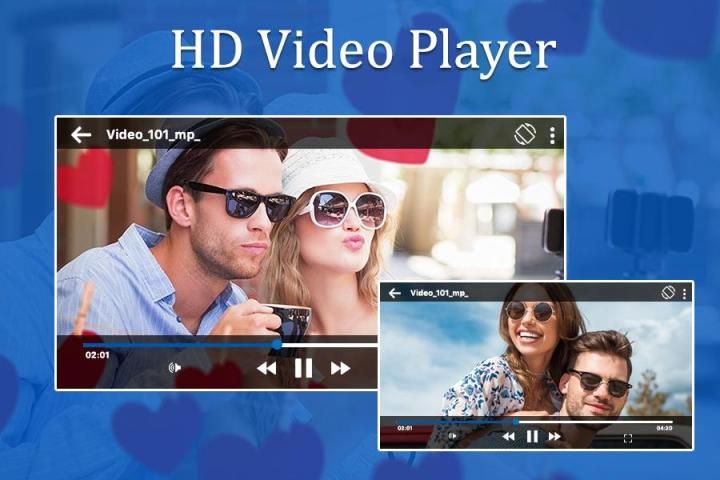The width and height of the screenshot is (720, 480).
Task: Toggle the volume icon in large player
Action: [174, 368]
